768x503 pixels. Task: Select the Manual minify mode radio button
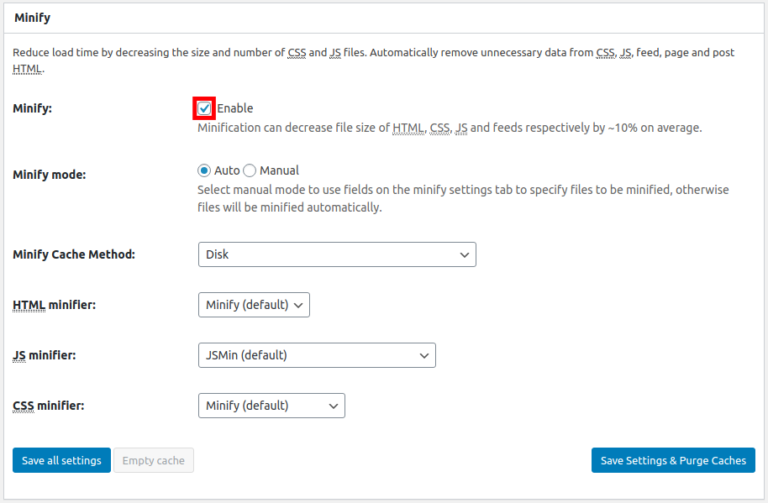click(x=250, y=171)
